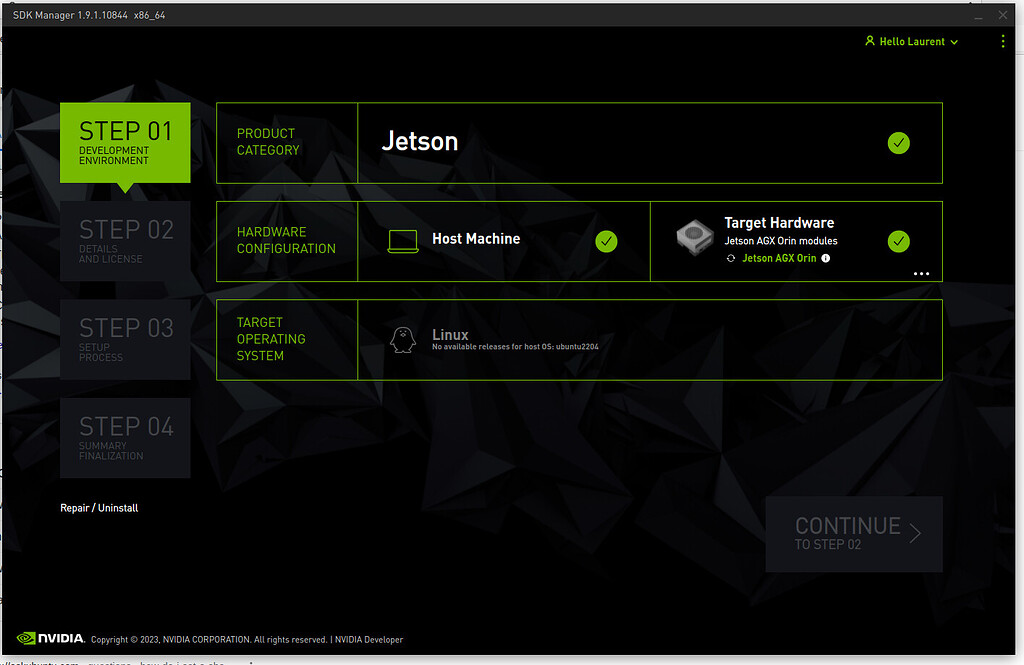Screen dimensions: 1024x665
Task: Select the Host Machine laptop icon
Action: [x=403, y=240]
